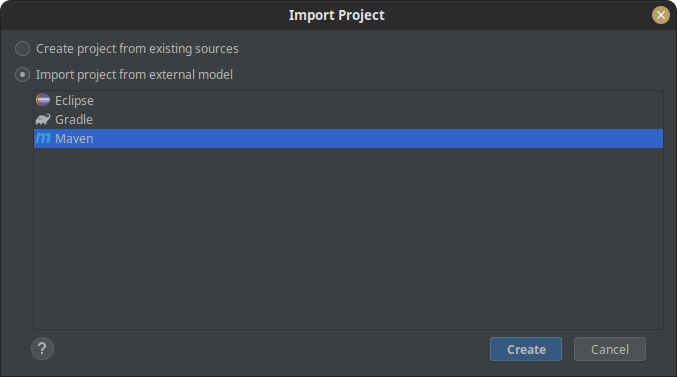677x377 pixels.
Task: Click the Gradle elephant icon
Action: pos(43,119)
